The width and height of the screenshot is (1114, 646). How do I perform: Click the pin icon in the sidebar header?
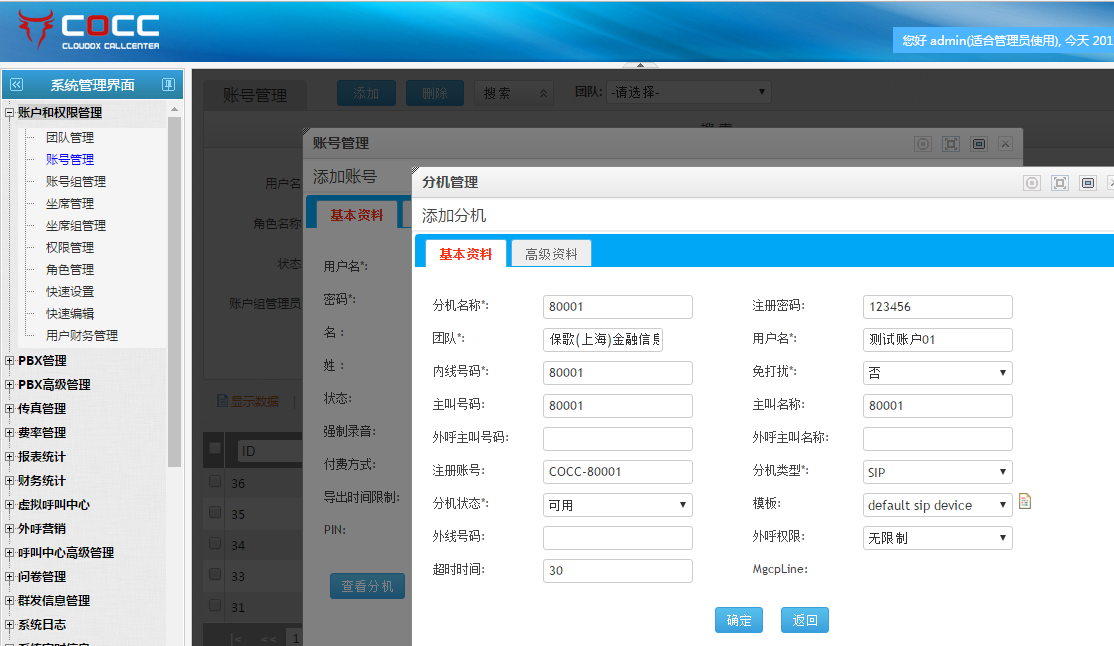pos(168,85)
